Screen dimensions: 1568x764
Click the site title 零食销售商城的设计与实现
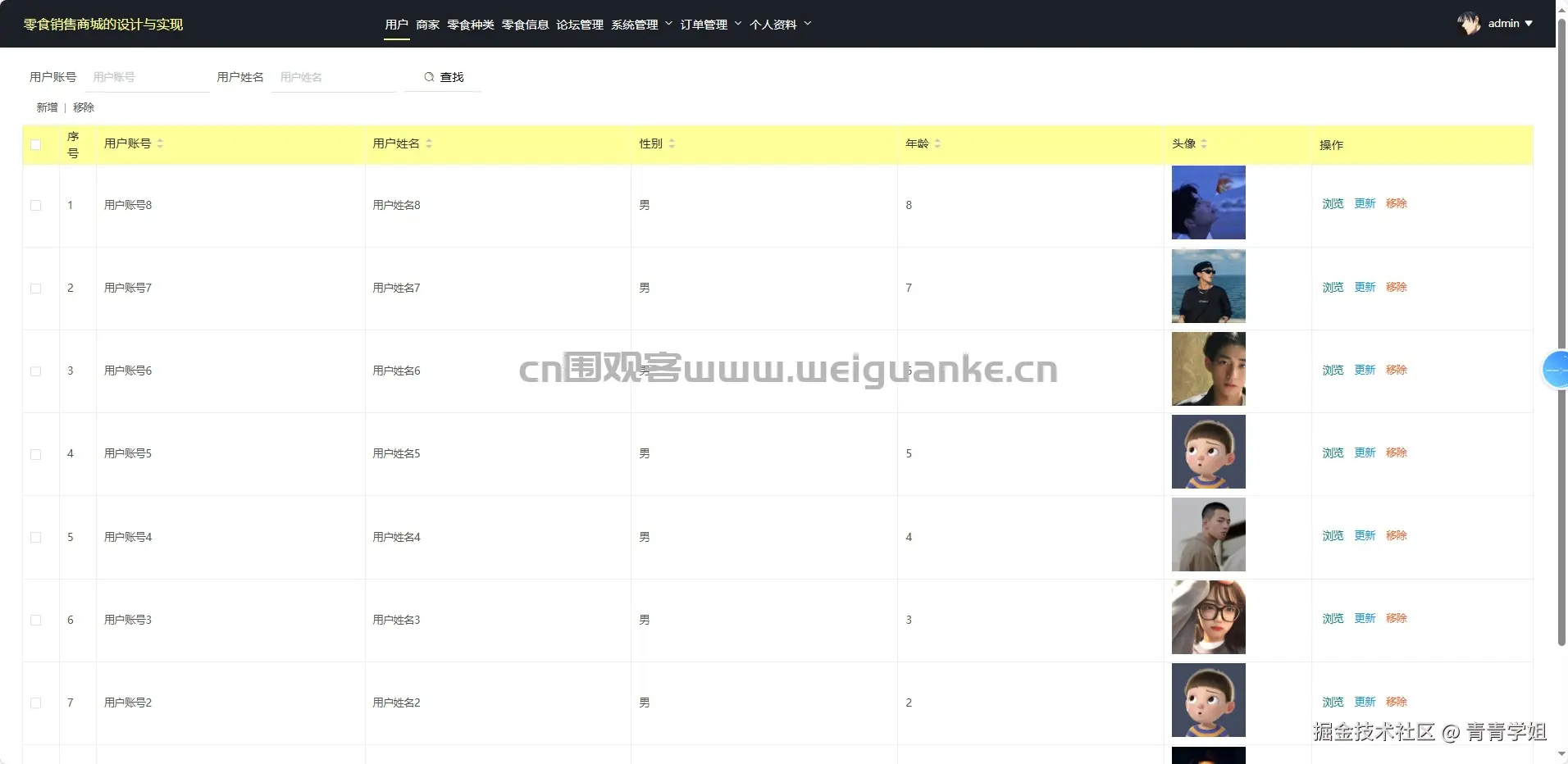point(103,25)
